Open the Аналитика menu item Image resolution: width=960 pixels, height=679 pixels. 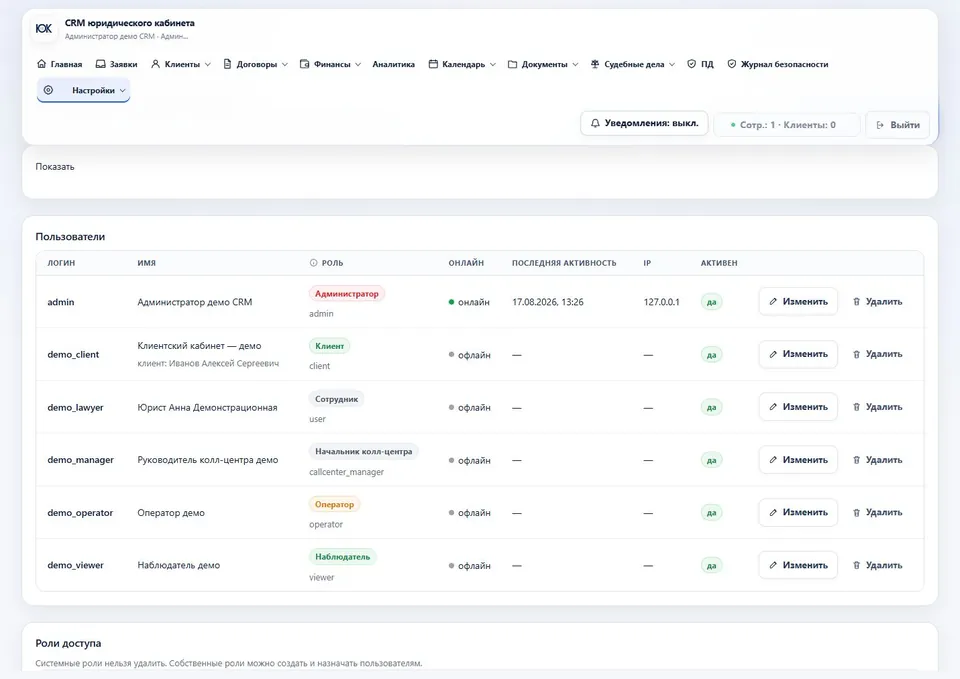click(393, 64)
